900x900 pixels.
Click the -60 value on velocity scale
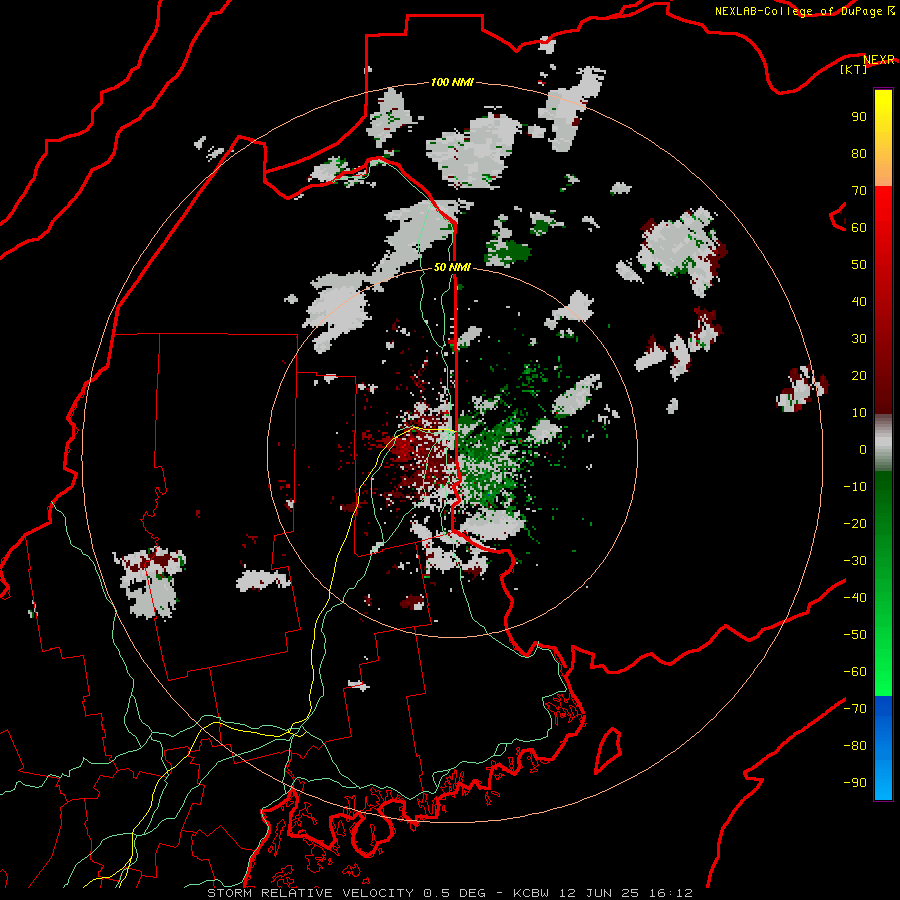[x=855, y=672]
